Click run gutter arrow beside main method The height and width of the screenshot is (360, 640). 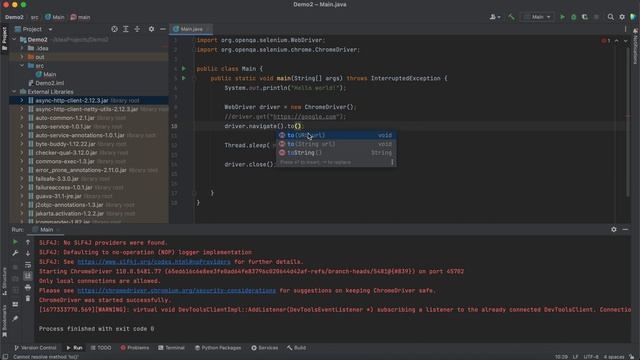click(x=184, y=78)
